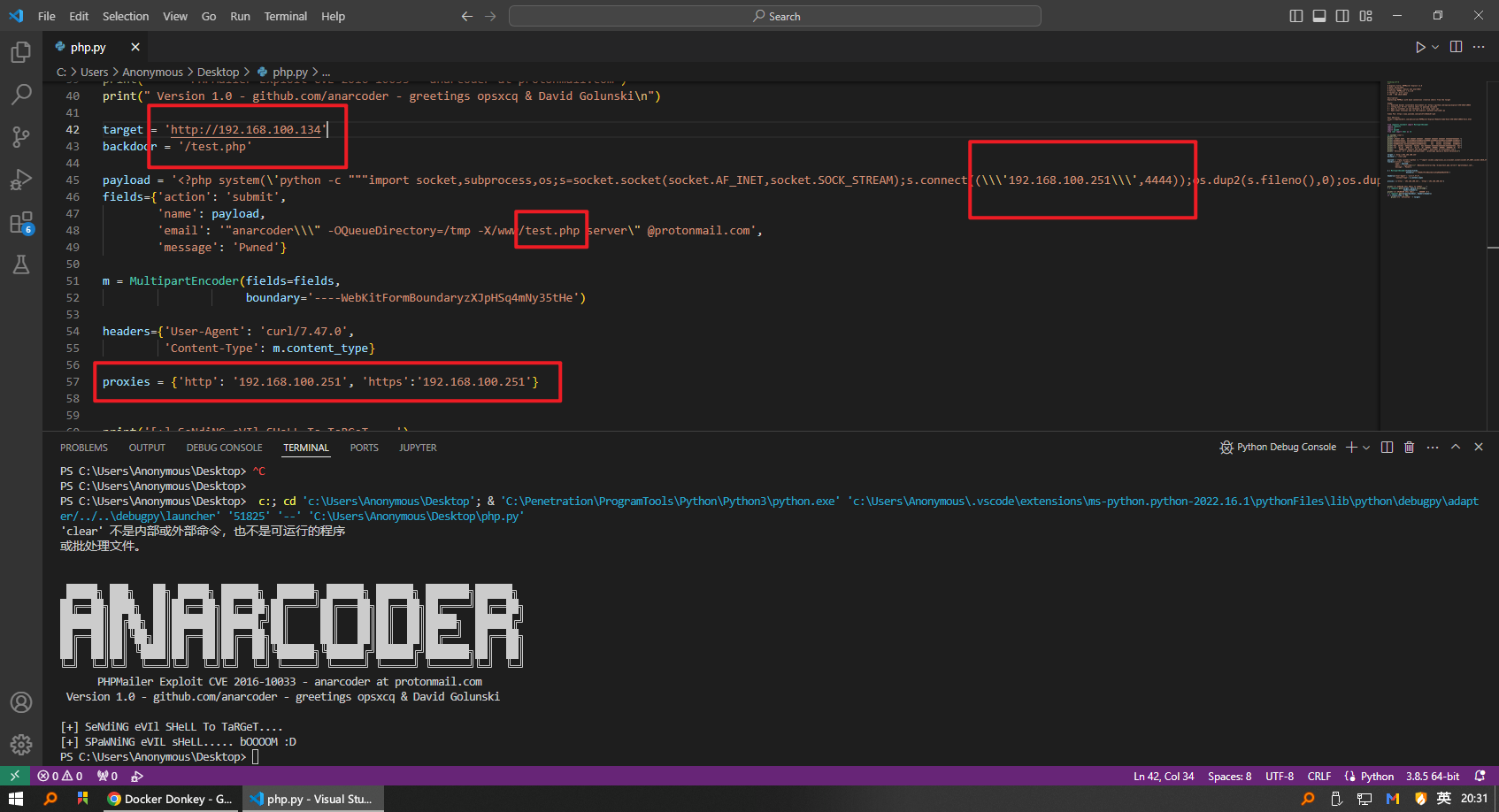Open terminal panel More Actions ellipsis
This screenshot has height=812, width=1499.
[1433, 447]
